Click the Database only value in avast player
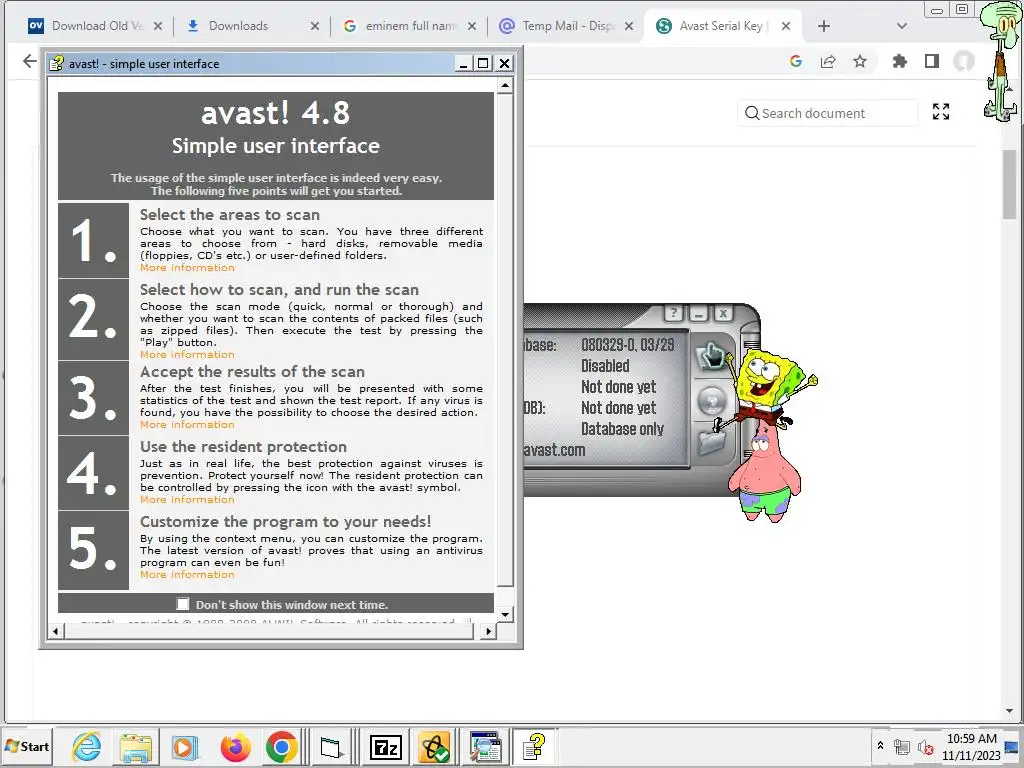This screenshot has width=1024, height=768. point(622,429)
